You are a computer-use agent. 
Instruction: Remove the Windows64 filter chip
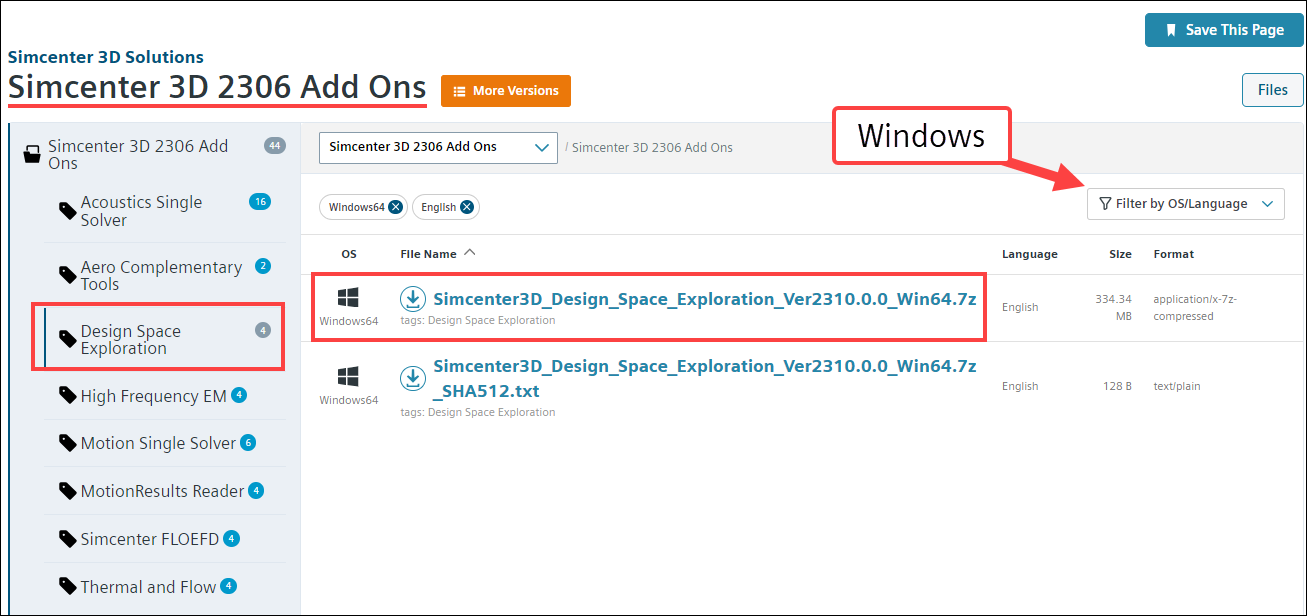(x=396, y=207)
